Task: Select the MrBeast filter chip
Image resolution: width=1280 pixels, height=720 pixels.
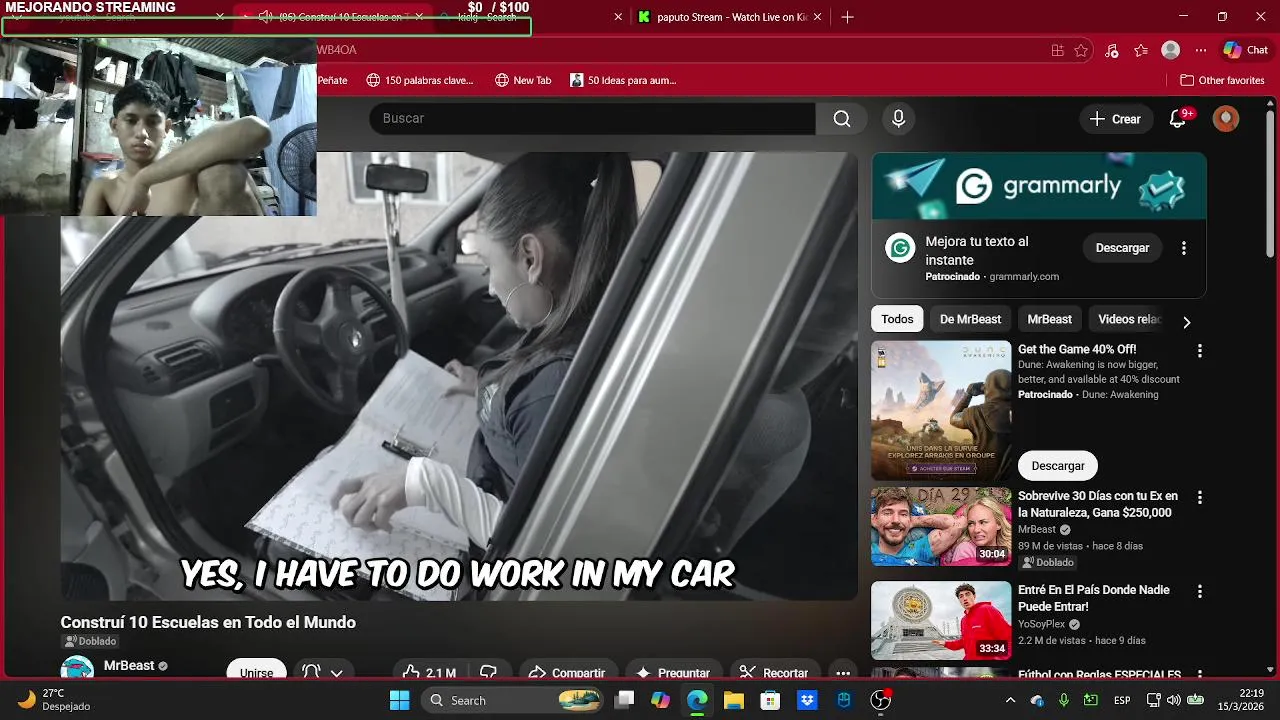Action: click(x=1049, y=319)
